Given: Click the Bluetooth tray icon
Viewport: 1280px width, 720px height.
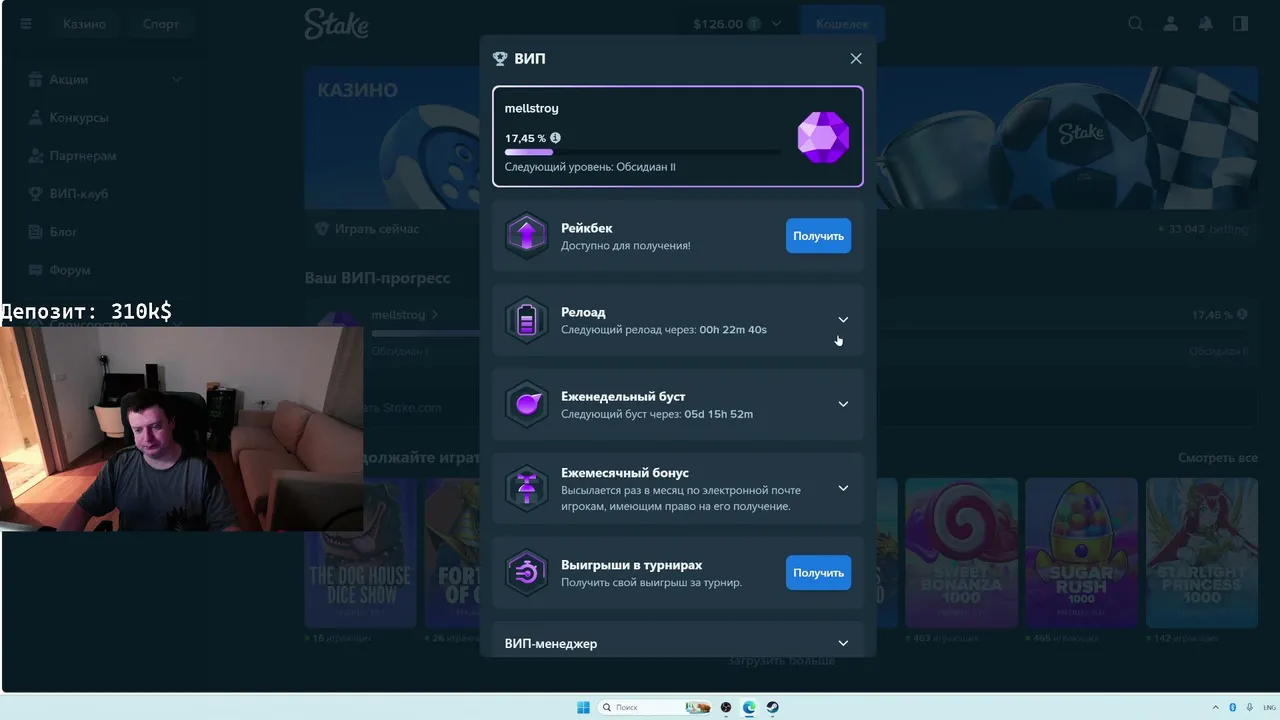Looking at the screenshot, I should (x=1232, y=707).
